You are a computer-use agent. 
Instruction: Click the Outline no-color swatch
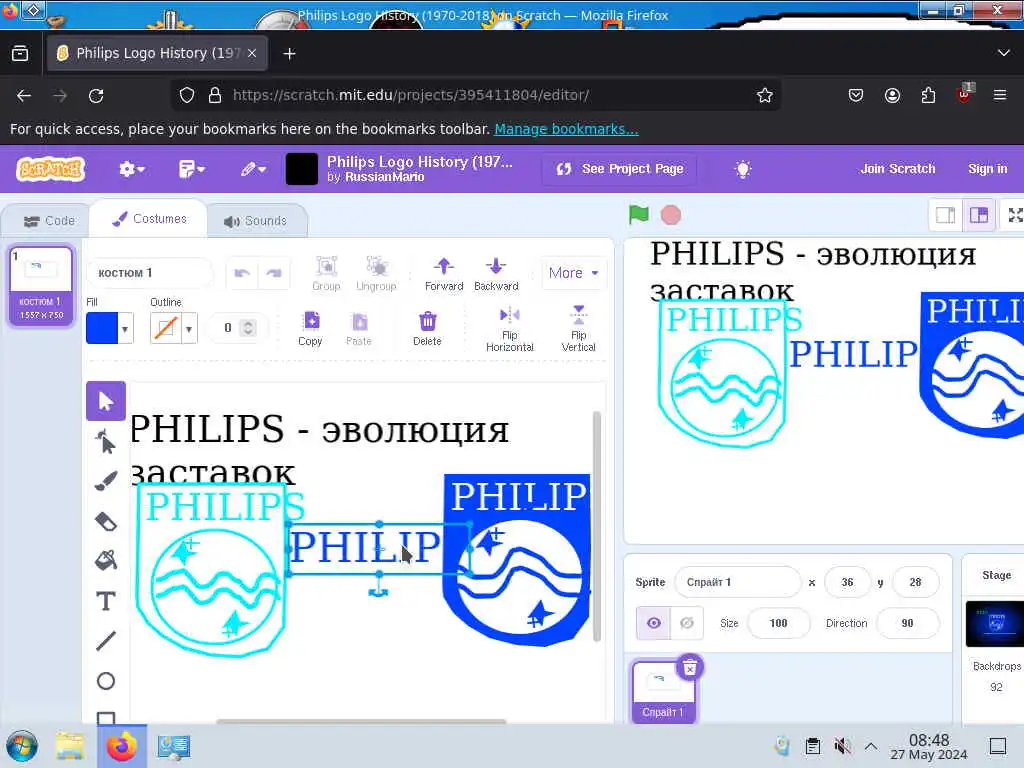166,328
